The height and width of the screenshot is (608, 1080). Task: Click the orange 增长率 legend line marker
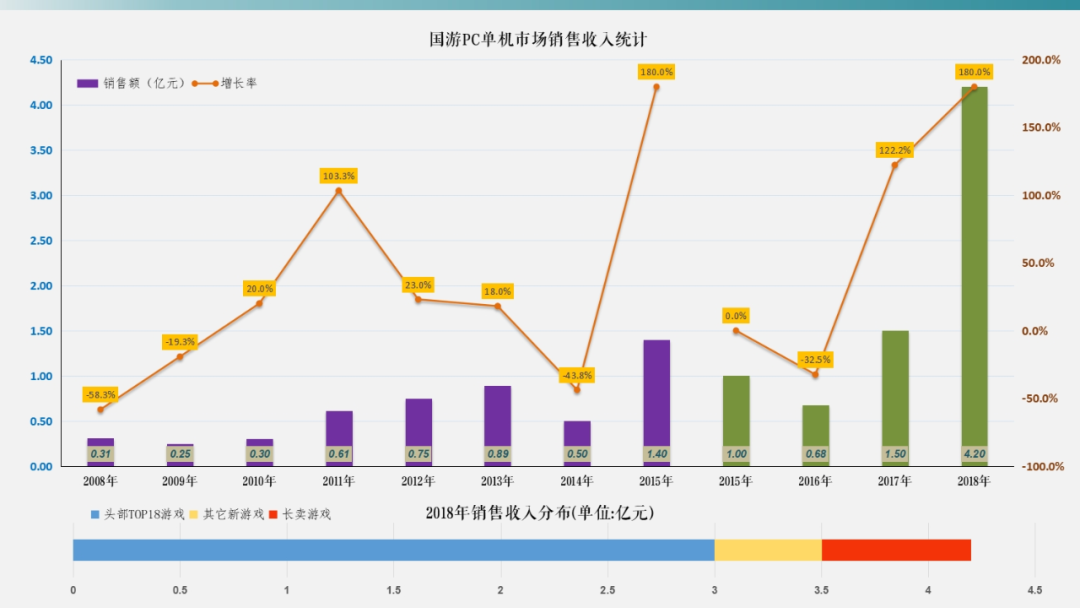[205, 83]
